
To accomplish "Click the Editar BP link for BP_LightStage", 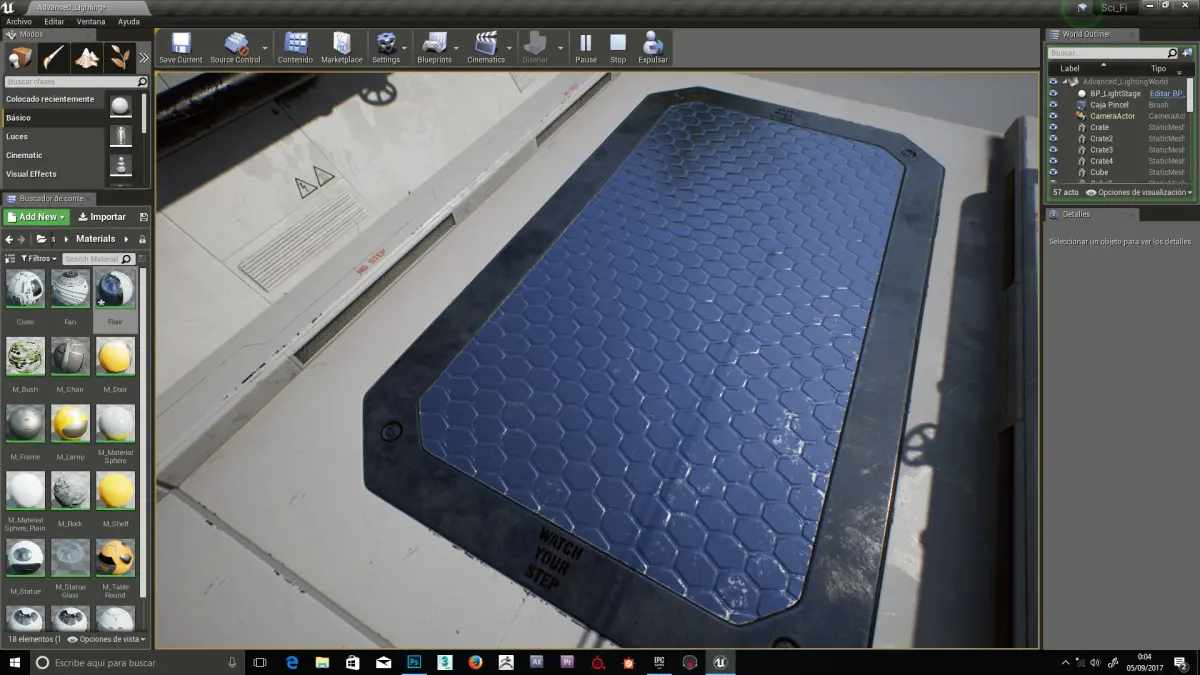I will click(1167, 93).
